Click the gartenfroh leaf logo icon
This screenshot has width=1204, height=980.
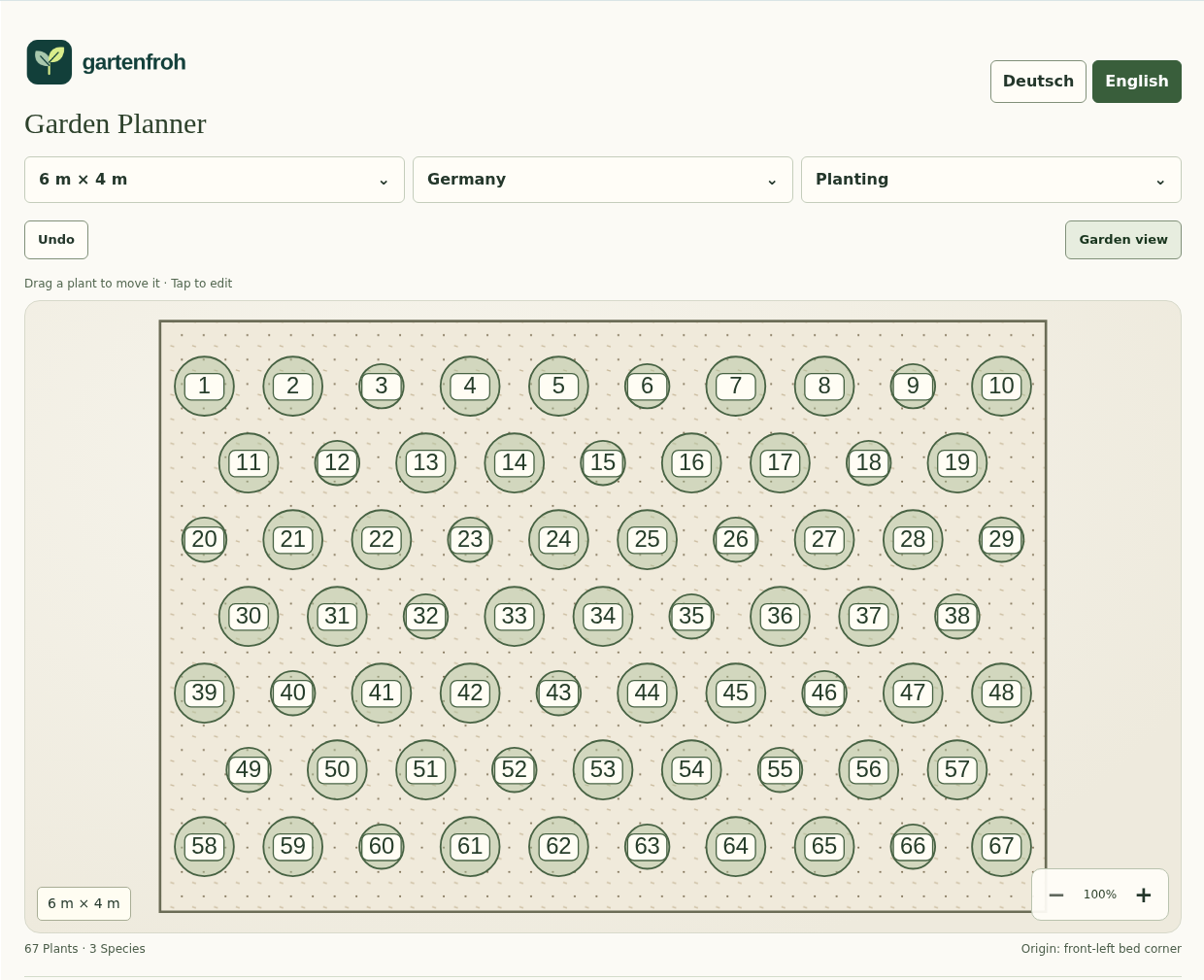coord(50,62)
